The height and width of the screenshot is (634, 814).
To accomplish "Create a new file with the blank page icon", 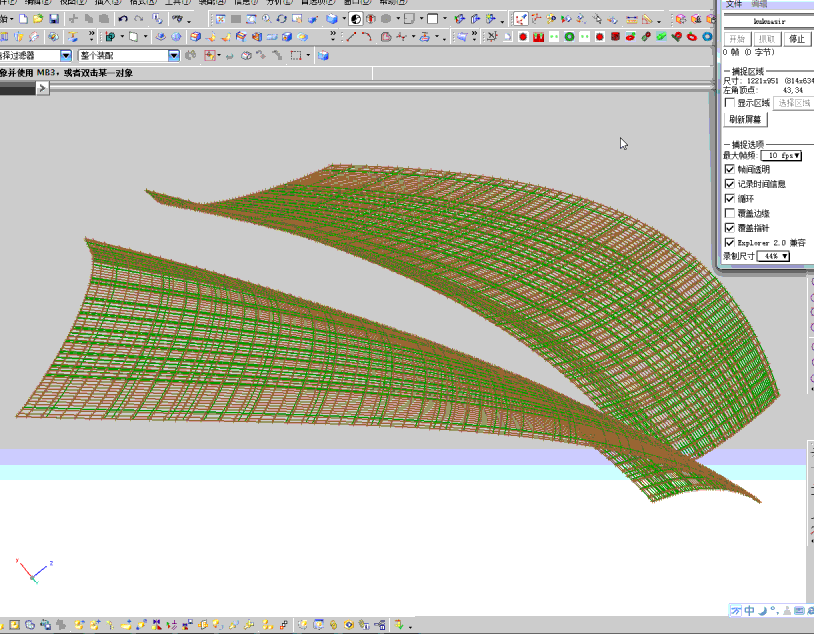I will tap(23, 19).
